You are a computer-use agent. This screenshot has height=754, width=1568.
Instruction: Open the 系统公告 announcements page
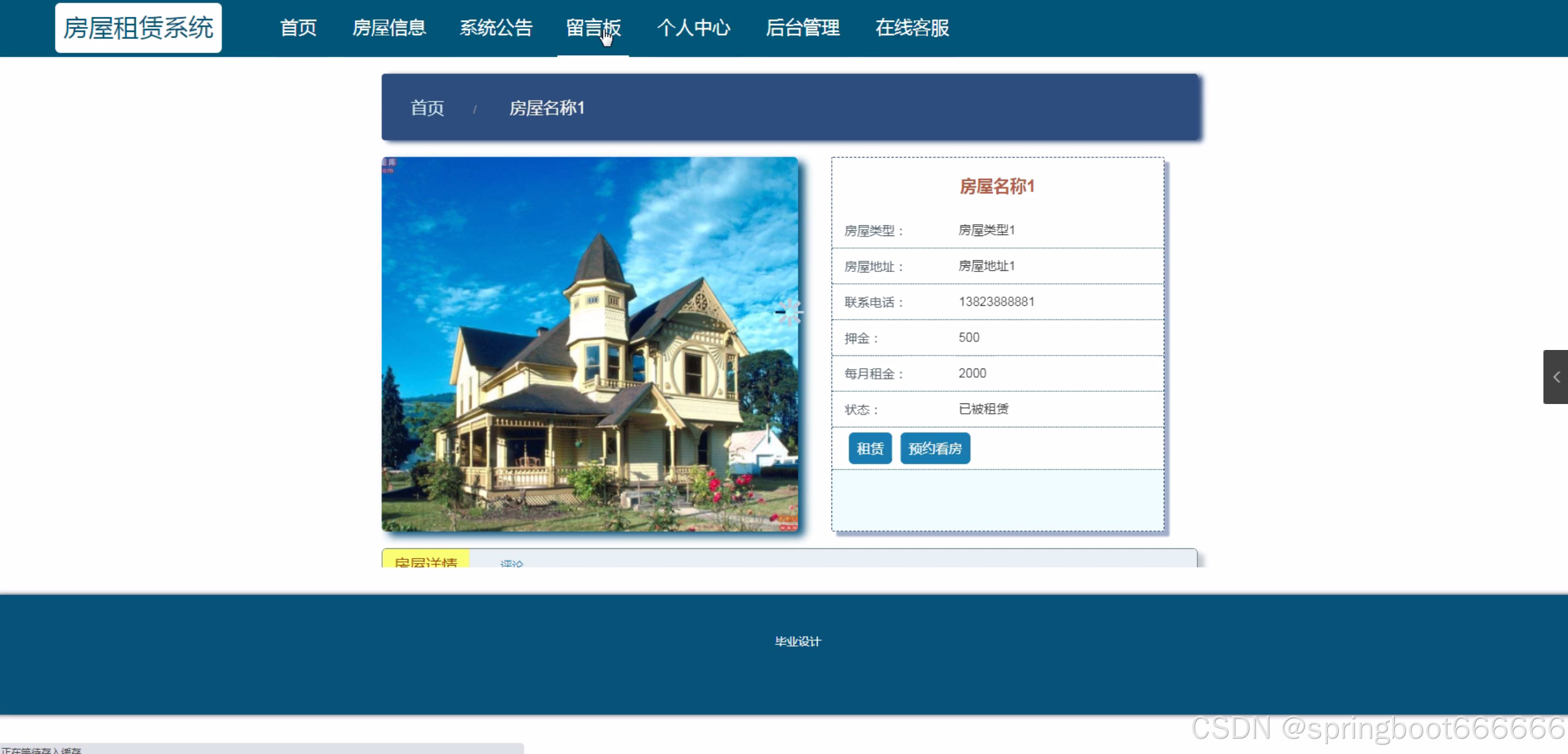pyautogui.click(x=496, y=28)
